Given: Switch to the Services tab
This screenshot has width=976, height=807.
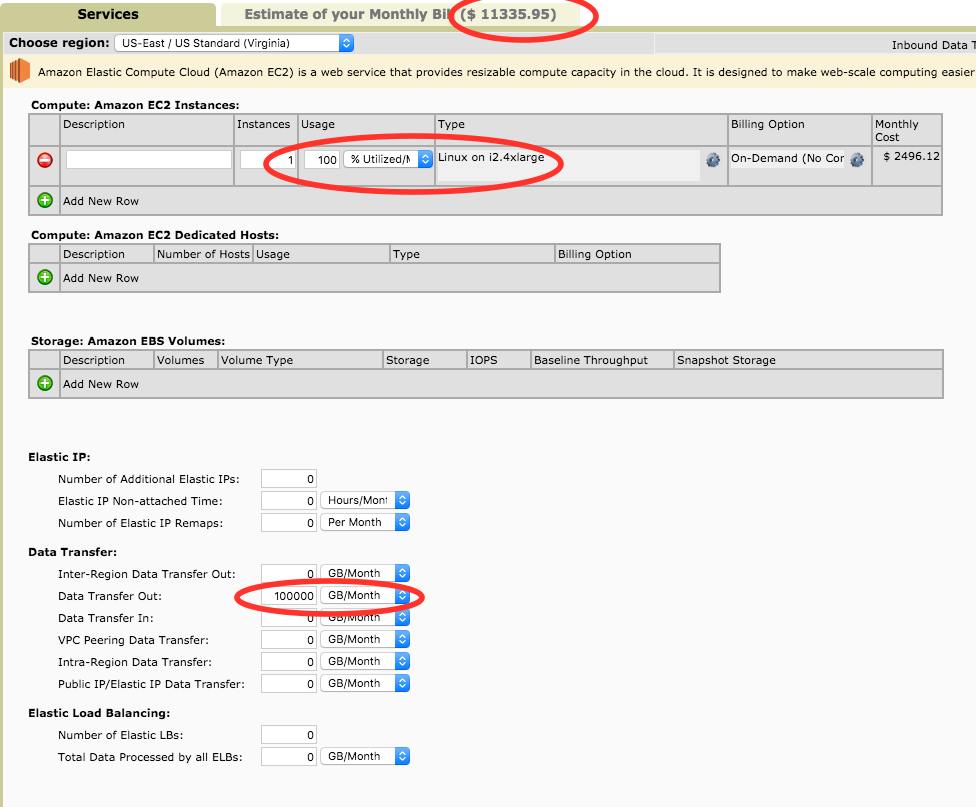Looking at the screenshot, I should pos(108,14).
